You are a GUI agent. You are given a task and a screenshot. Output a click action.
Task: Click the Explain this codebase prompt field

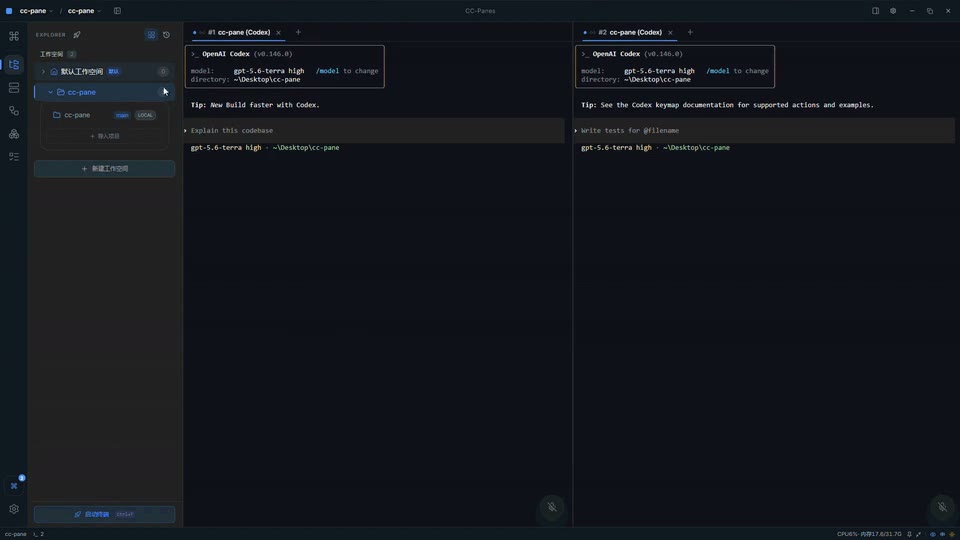click(374, 130)
